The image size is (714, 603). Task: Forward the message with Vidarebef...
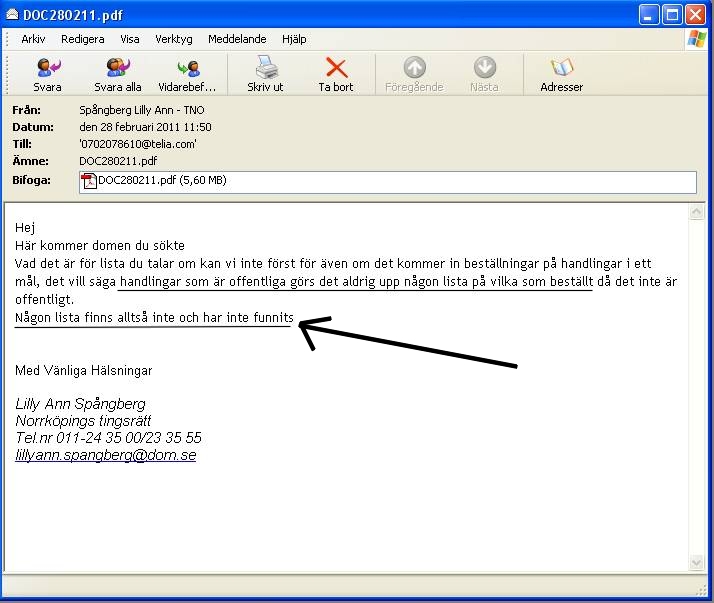187,75
